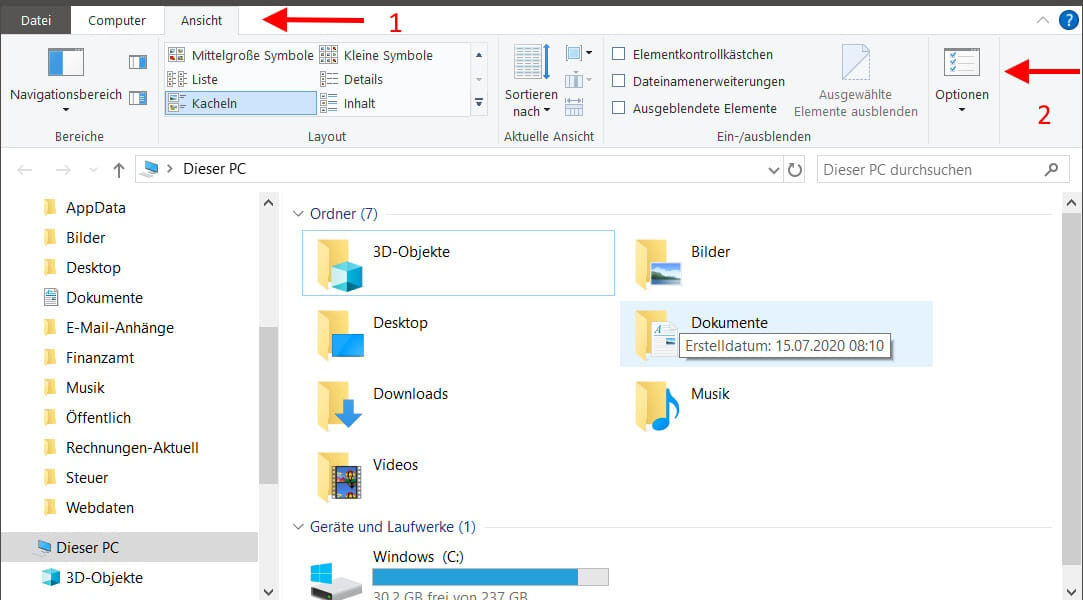Enable Ausgeblendete Elemente checkbox
1083x600 pixels.
pos(619,108)
